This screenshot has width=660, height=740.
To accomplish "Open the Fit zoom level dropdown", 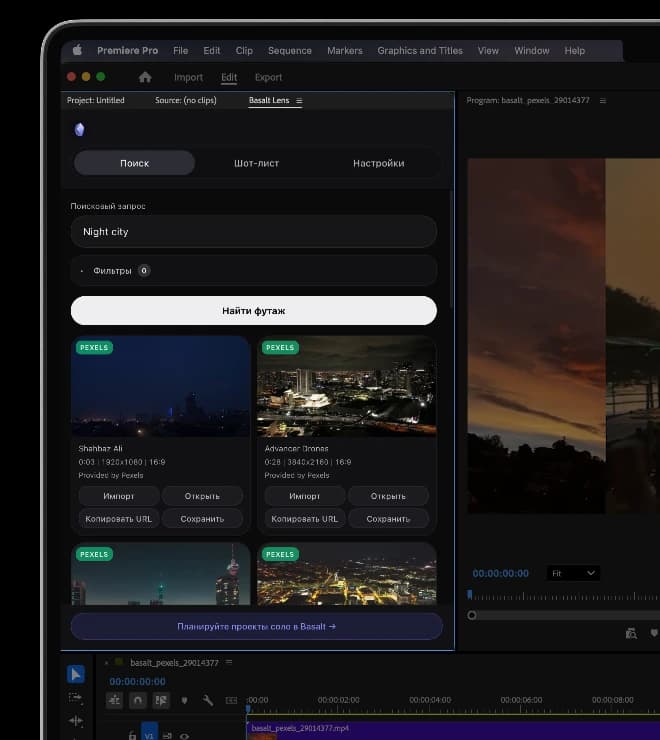I will click(x=573, y=573).
